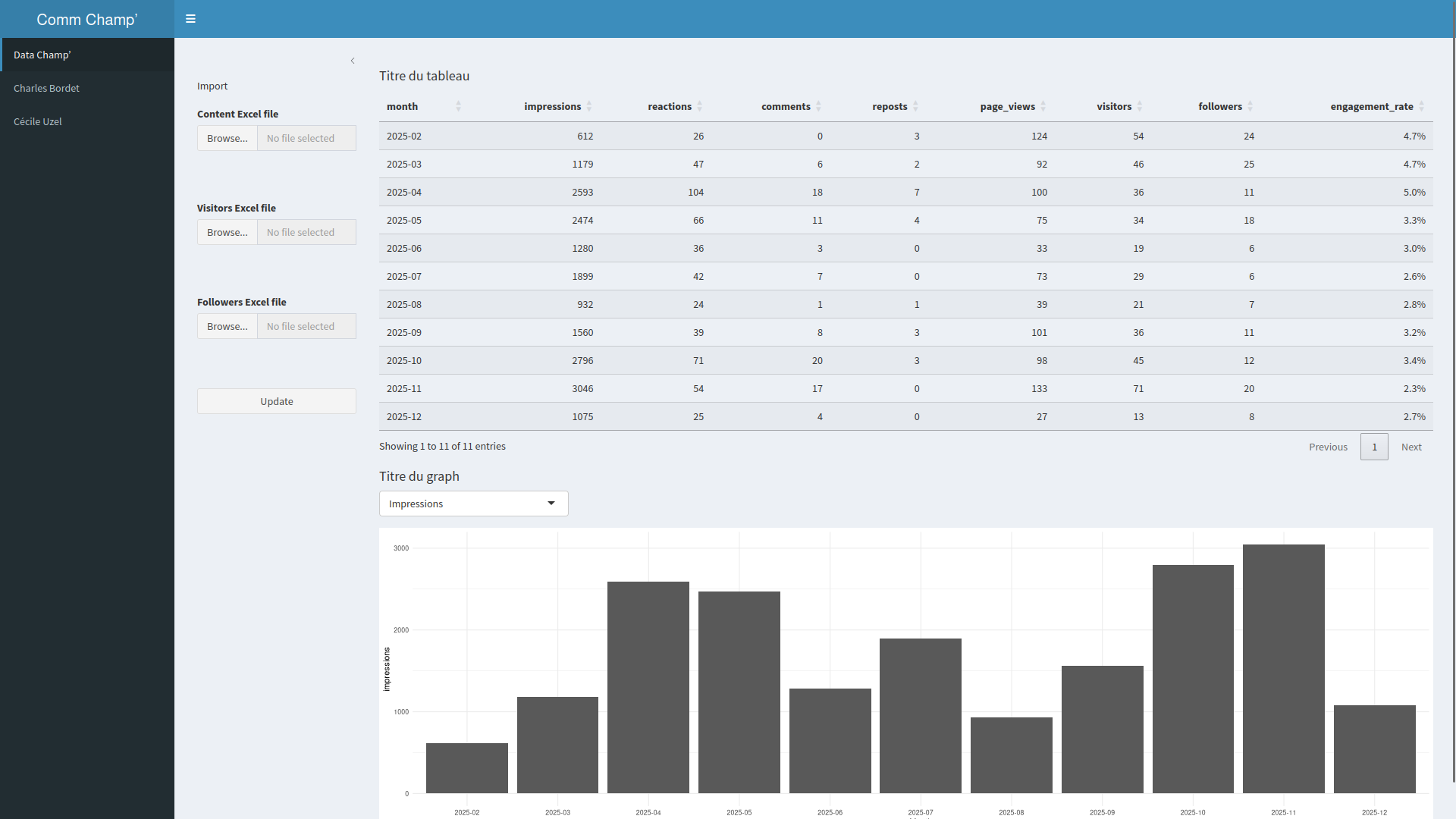Browse for Visitors Excel file
The width and height of the screenshot is (1456, 819).
click(227, 232)
